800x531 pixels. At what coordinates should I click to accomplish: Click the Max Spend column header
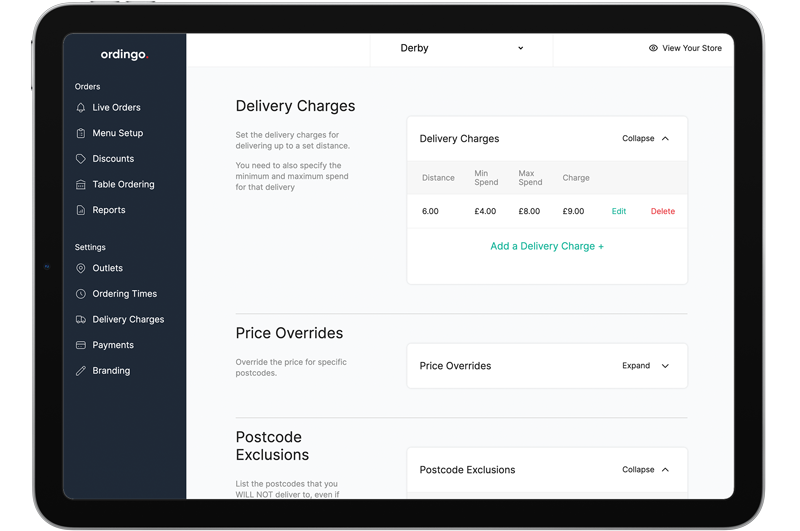click(530, 178)
